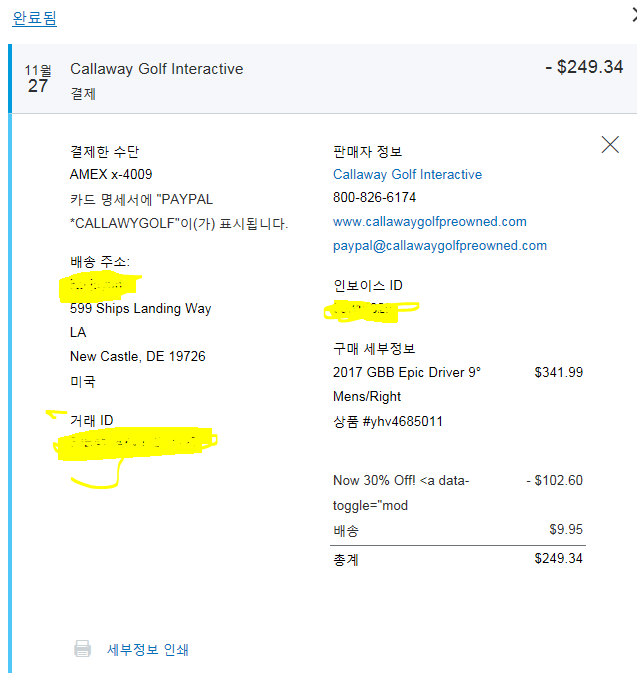Click the seller phone number 800-826-6174

[374, 198]
